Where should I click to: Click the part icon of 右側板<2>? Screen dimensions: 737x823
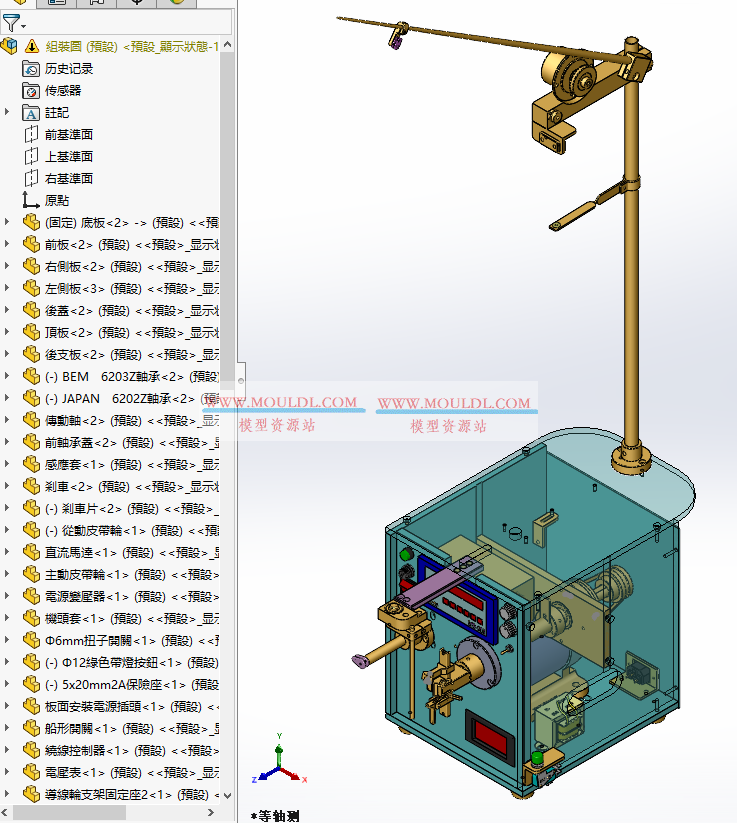(31, 267)
